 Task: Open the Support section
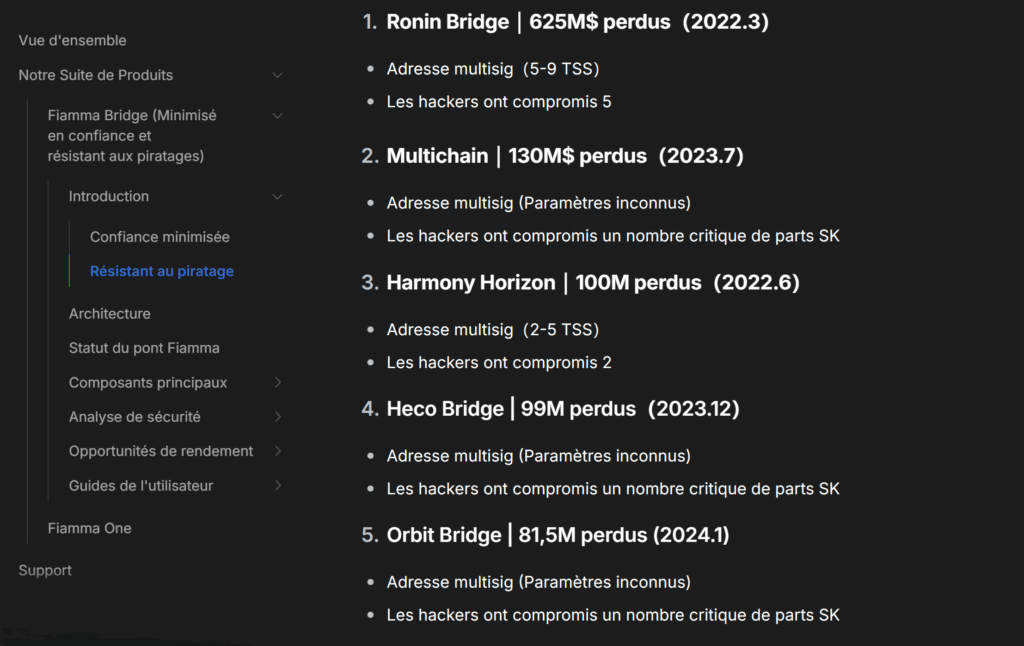click(x=45, y=570)
